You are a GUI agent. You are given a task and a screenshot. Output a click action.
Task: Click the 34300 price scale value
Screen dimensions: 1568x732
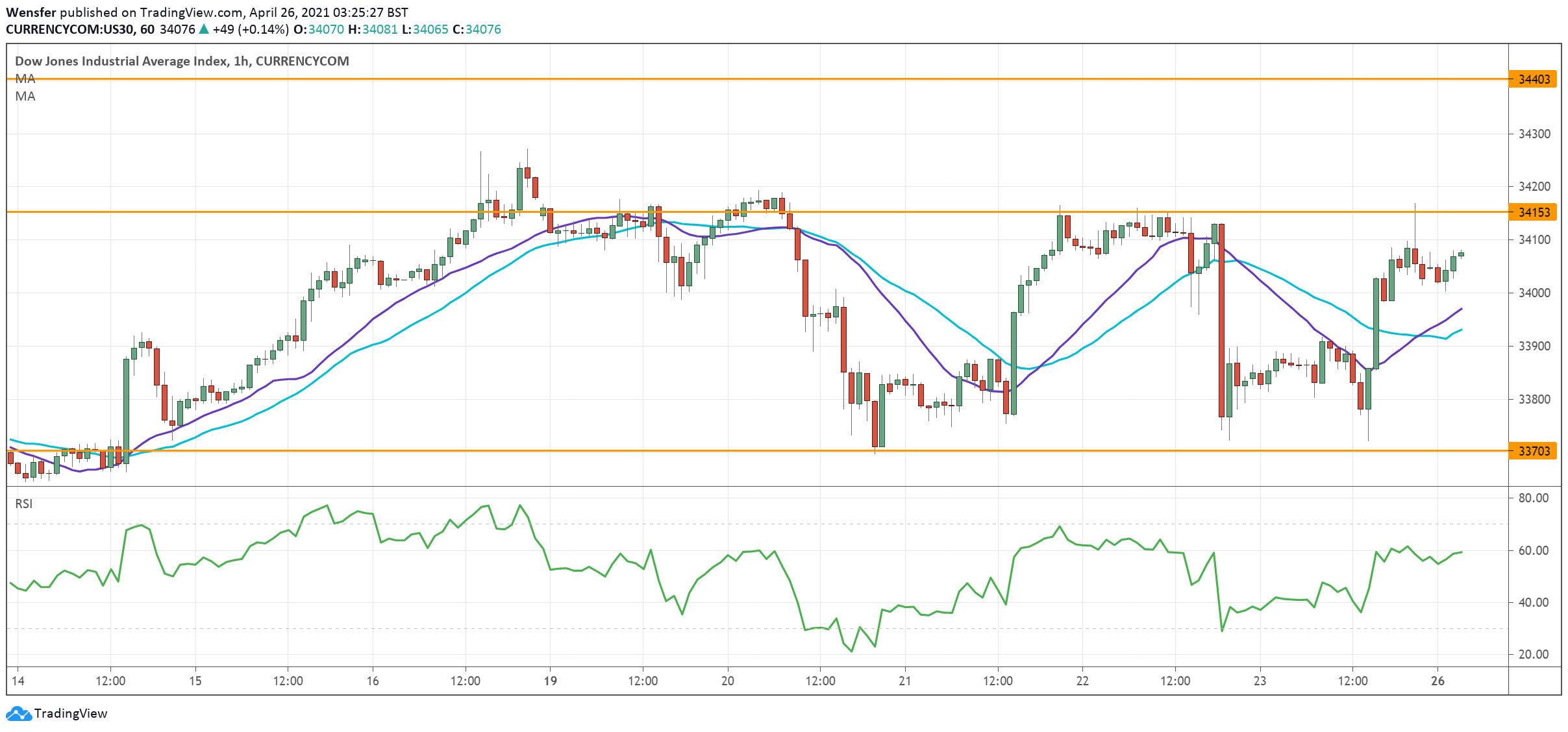tap(1534, 134)
